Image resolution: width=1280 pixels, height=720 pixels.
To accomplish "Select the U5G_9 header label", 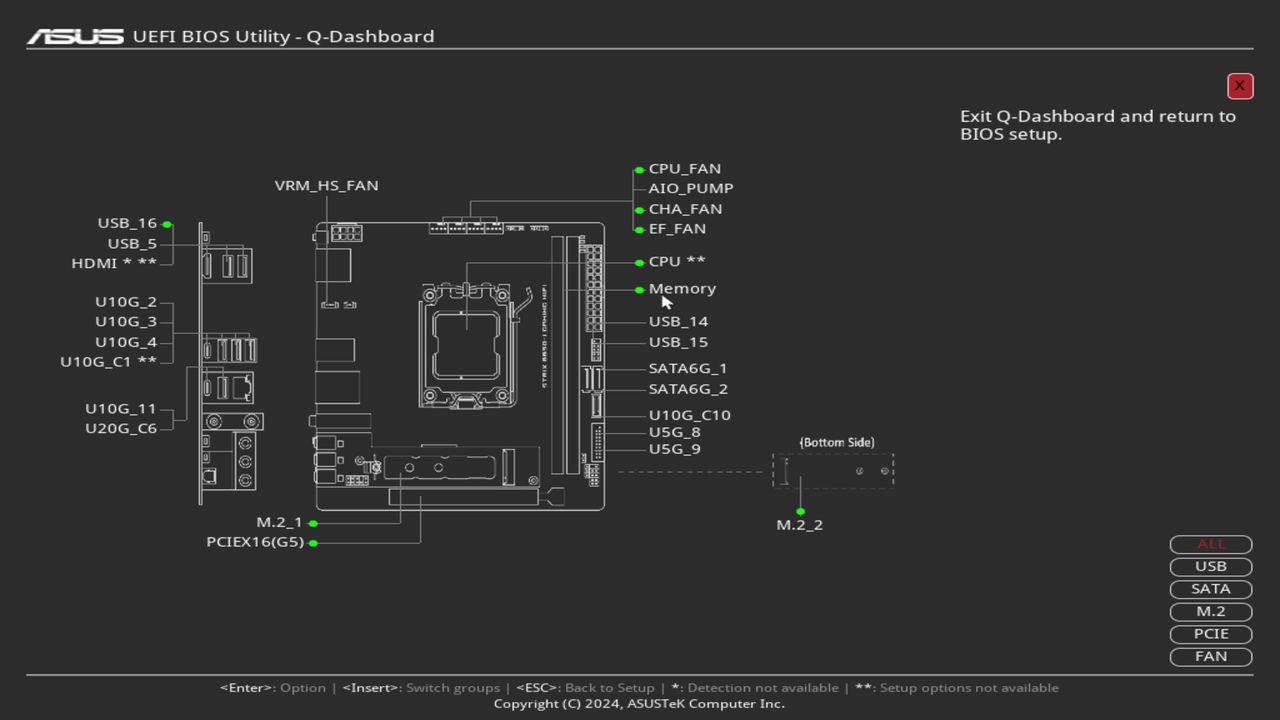I will [675, 449].
